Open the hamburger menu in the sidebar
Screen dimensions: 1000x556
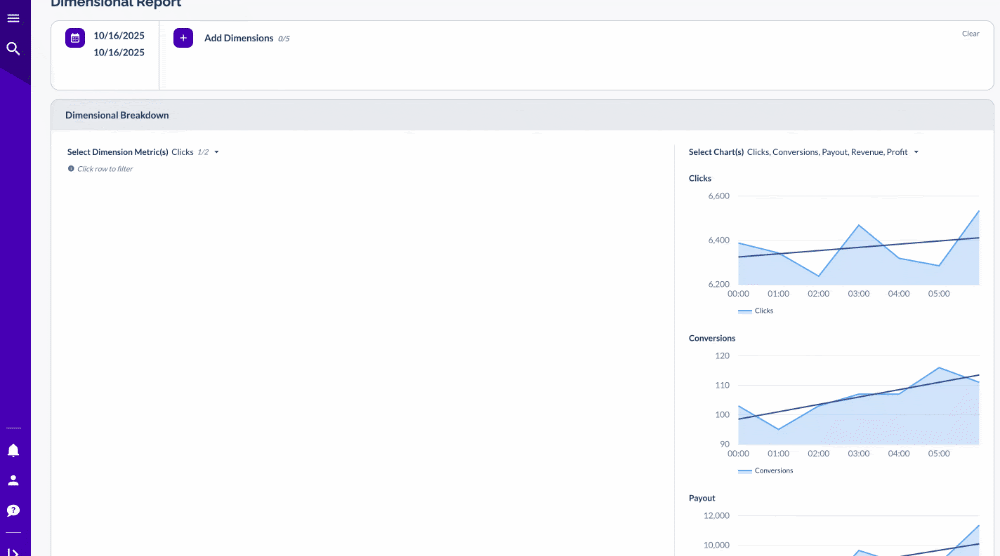coord(13,18)
